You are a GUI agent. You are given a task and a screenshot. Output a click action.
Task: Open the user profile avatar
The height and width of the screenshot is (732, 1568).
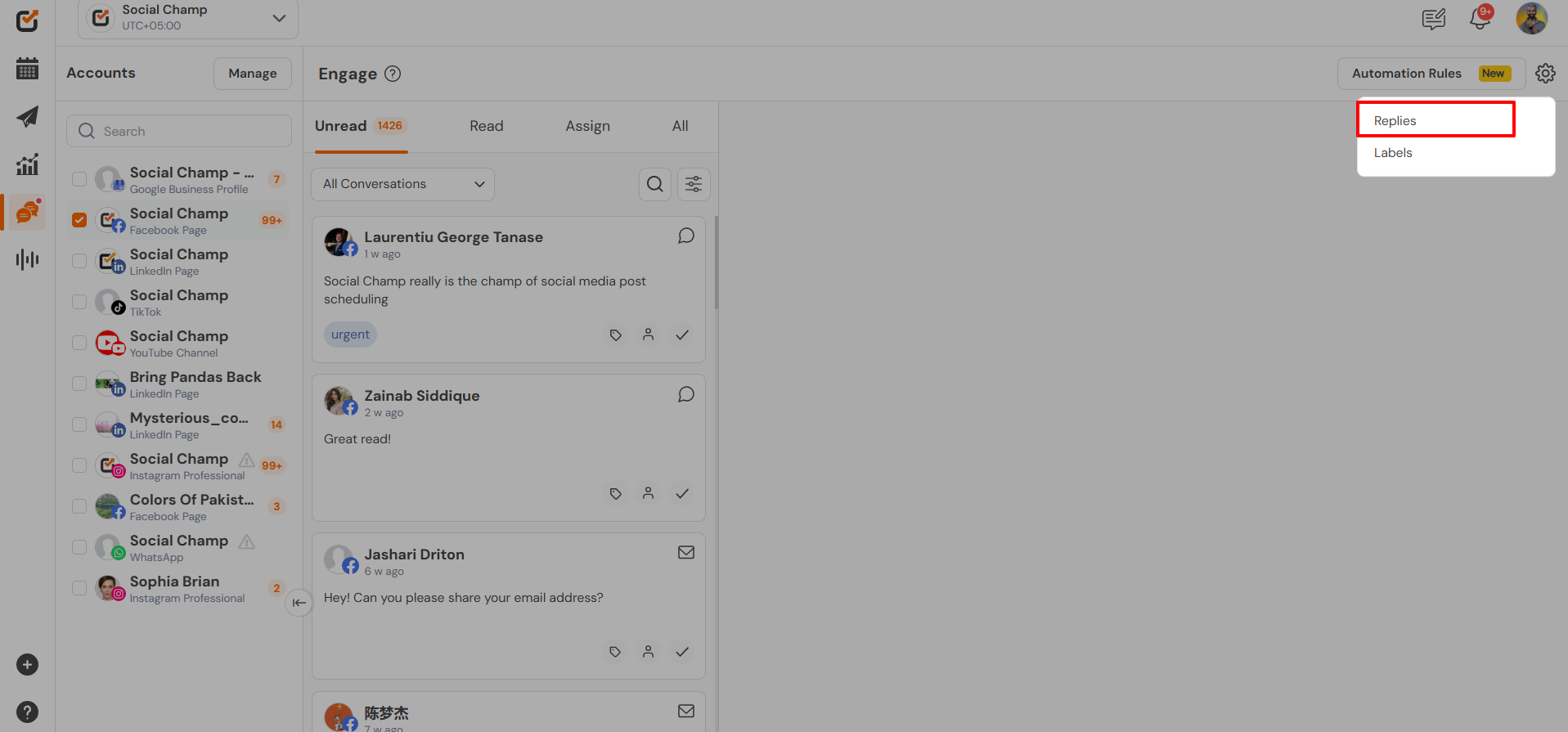1531,18
